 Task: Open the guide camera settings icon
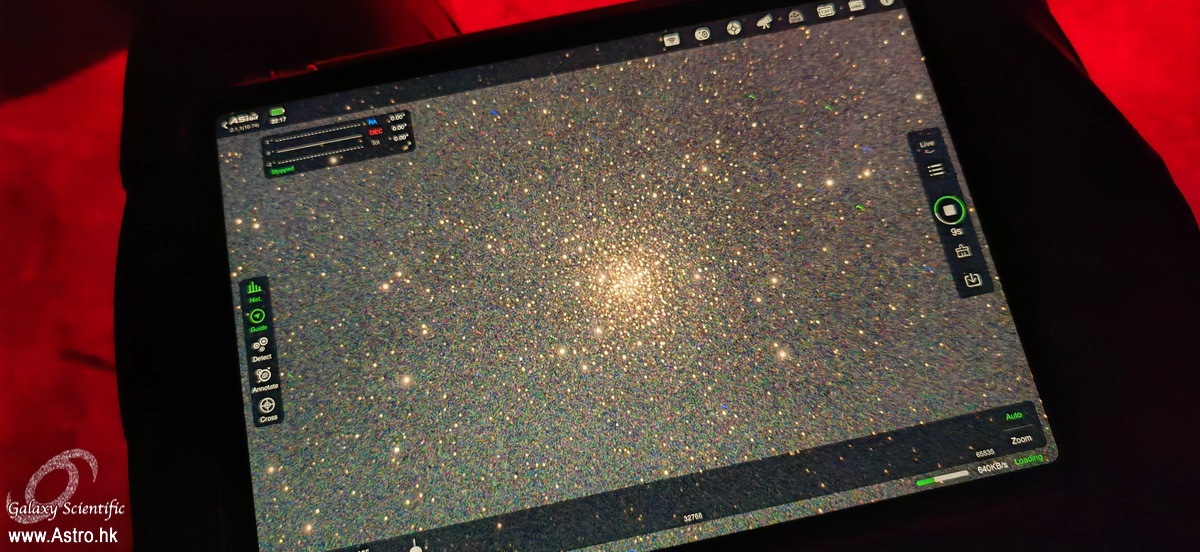[x=734, y=27]
